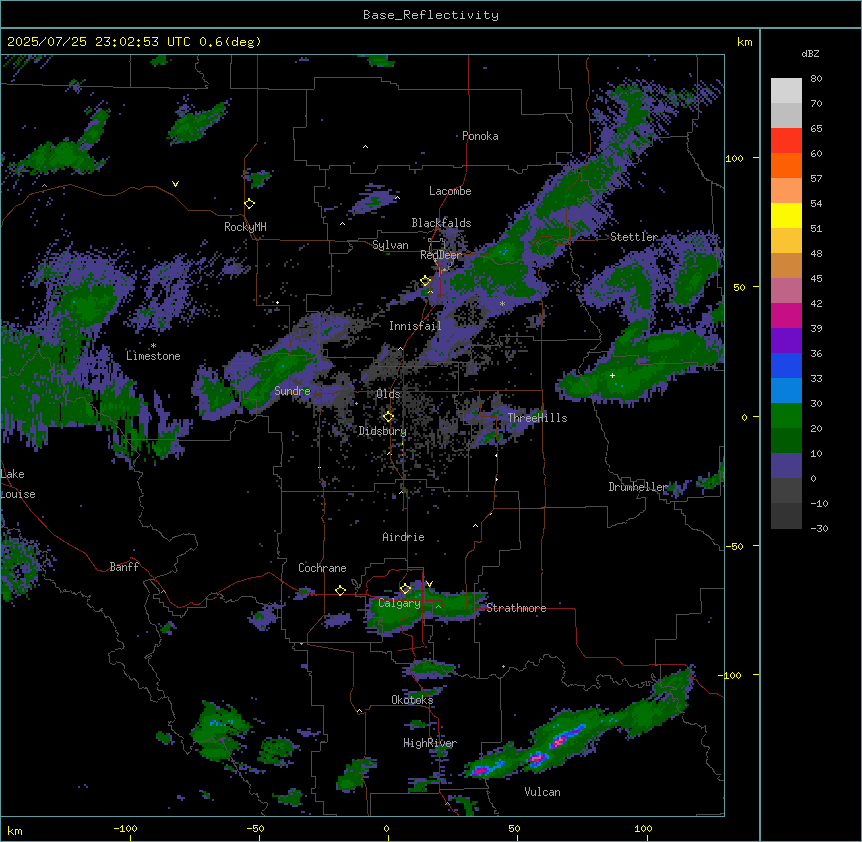
Task: Select the orange 57-60 dBZ legend swatch
Action: pyautogui.click(x=786, y=165)
